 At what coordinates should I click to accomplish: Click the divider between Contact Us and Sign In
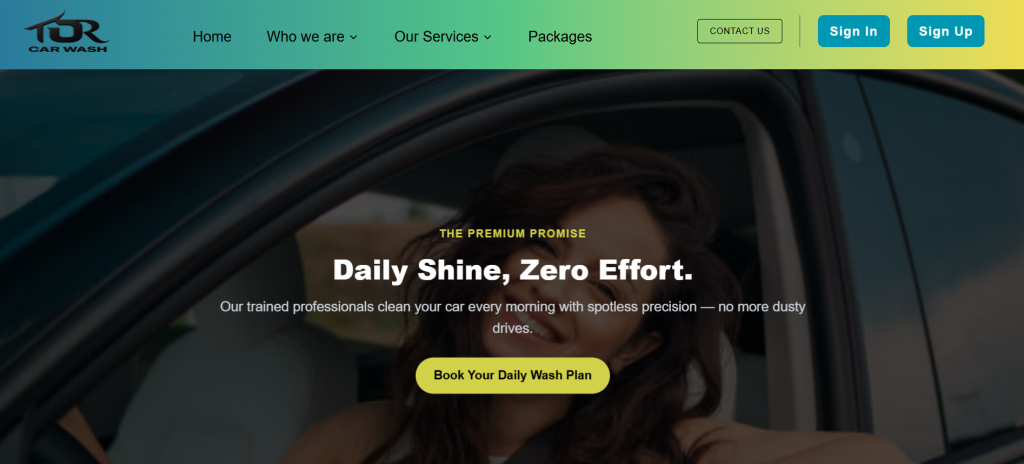tap(800, 31)
